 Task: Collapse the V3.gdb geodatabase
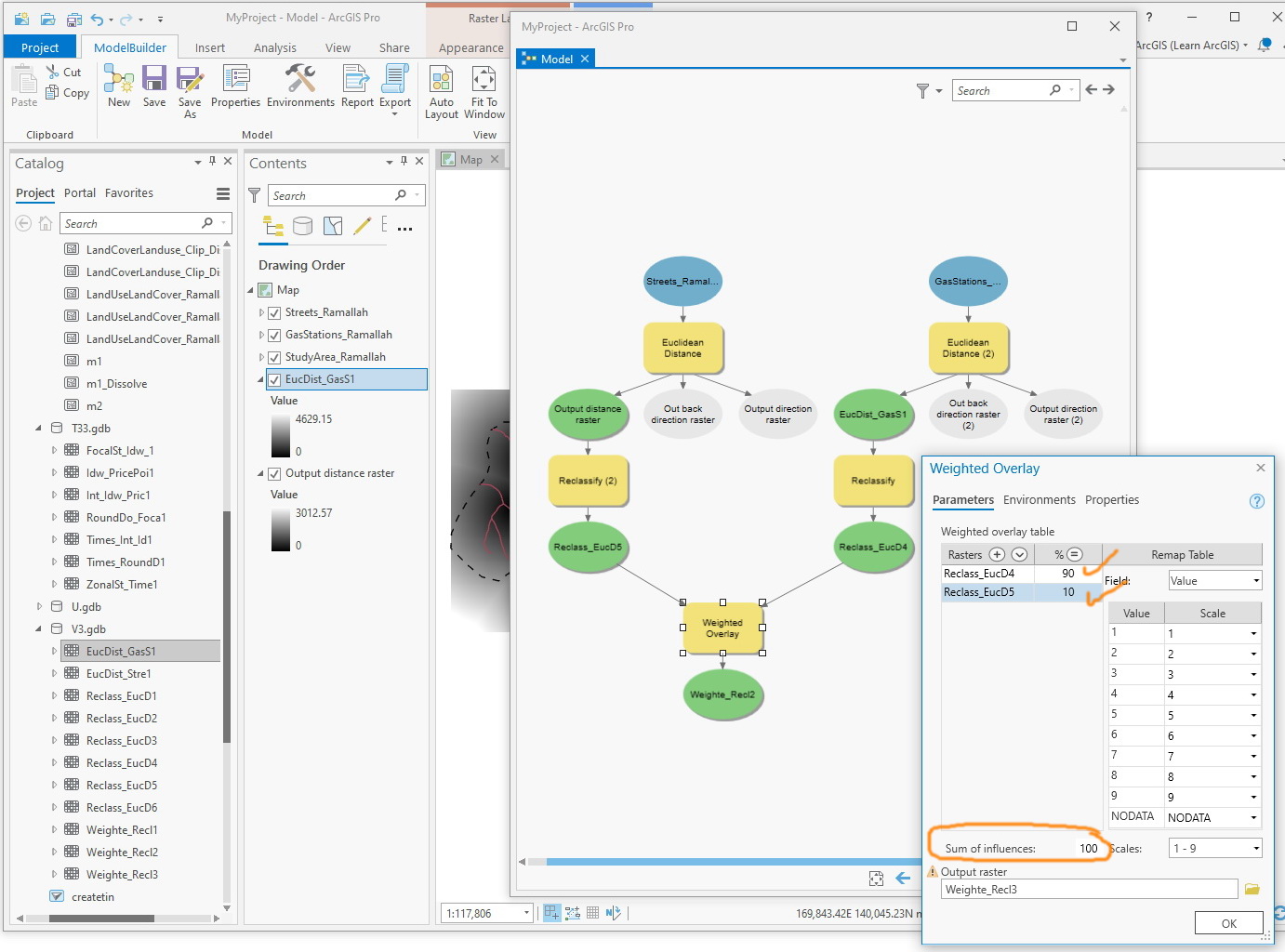[39, 629]
